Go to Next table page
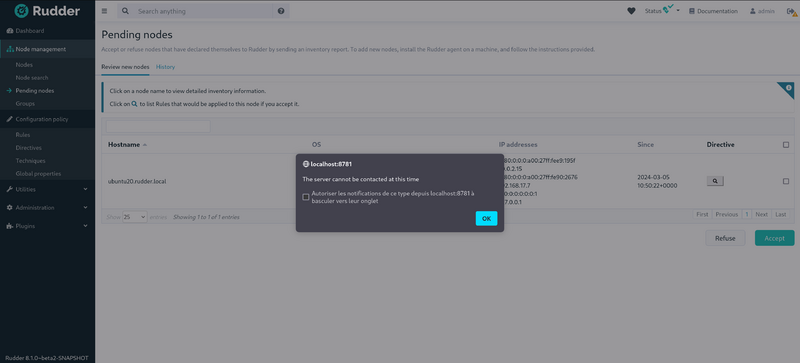The image size is (800, 363). pyautogui.click(x=761, y=214)
